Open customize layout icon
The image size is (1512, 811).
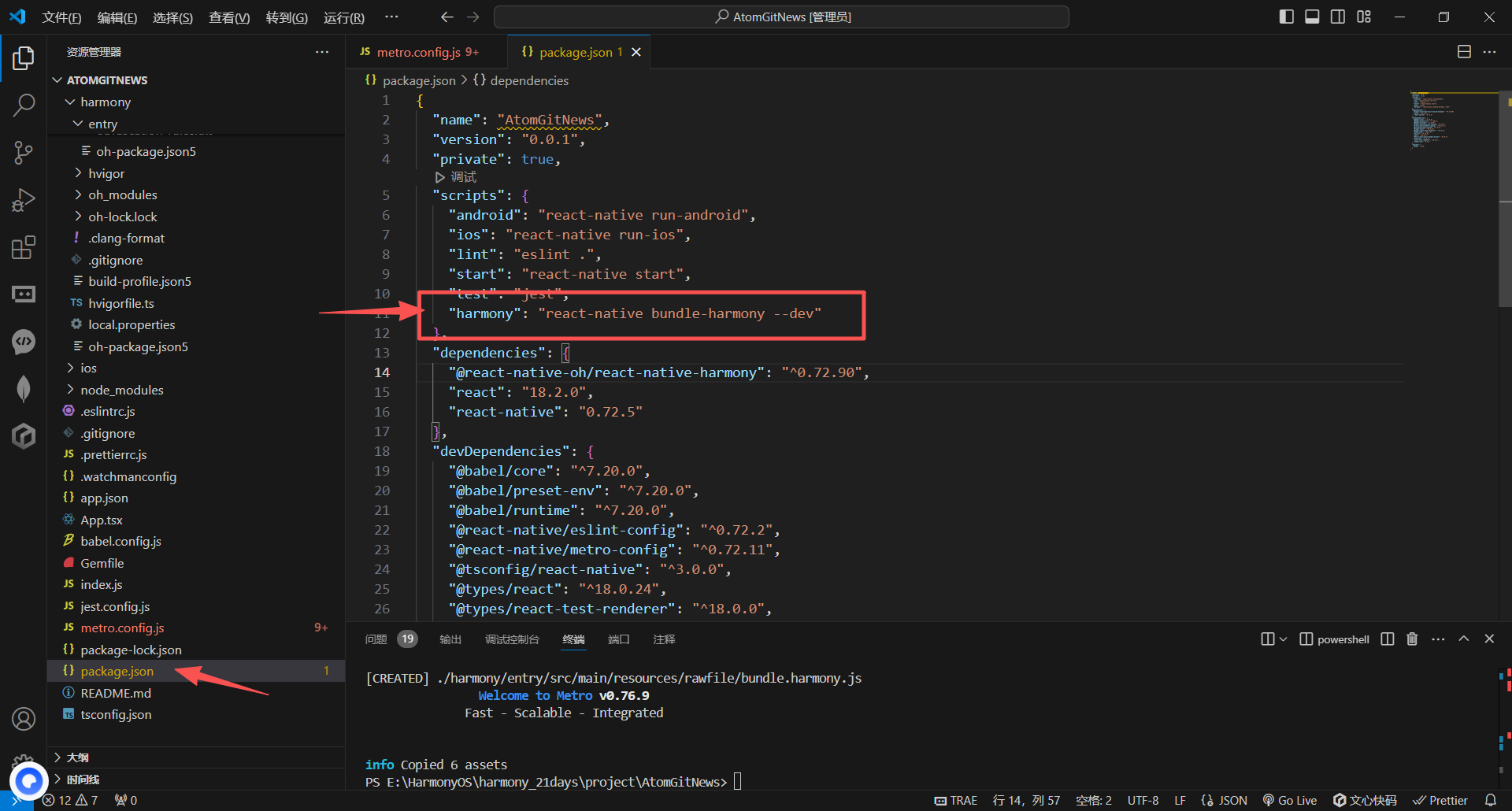pos(1364,17)
